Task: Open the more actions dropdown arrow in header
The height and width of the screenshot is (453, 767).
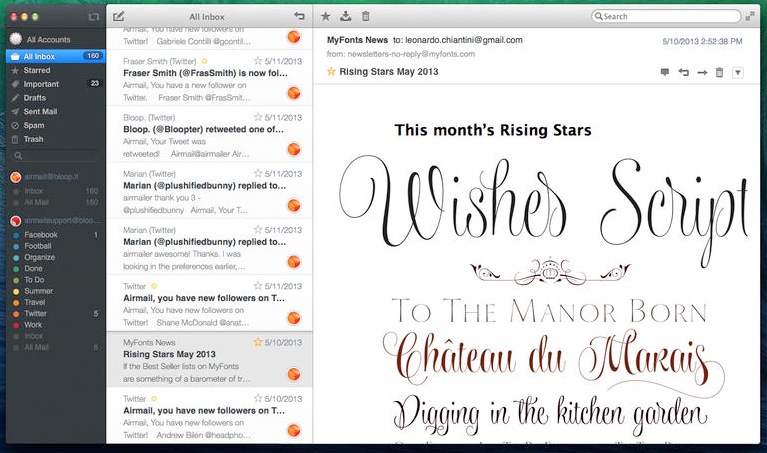Action: [738, 72]
